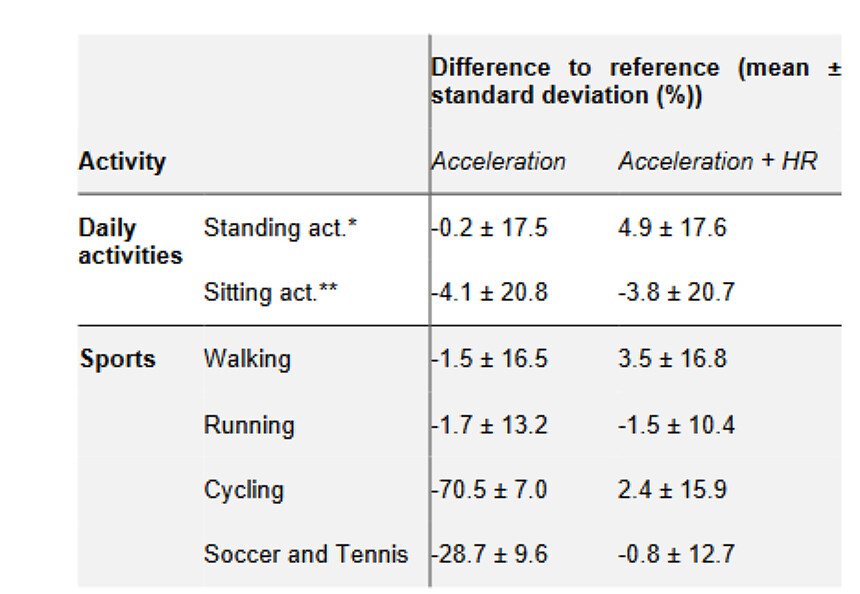The width and height of the screenshot is (860, 594).
Task: Click the value '2.4 ± 15.9'
Action: click(672, 490)
